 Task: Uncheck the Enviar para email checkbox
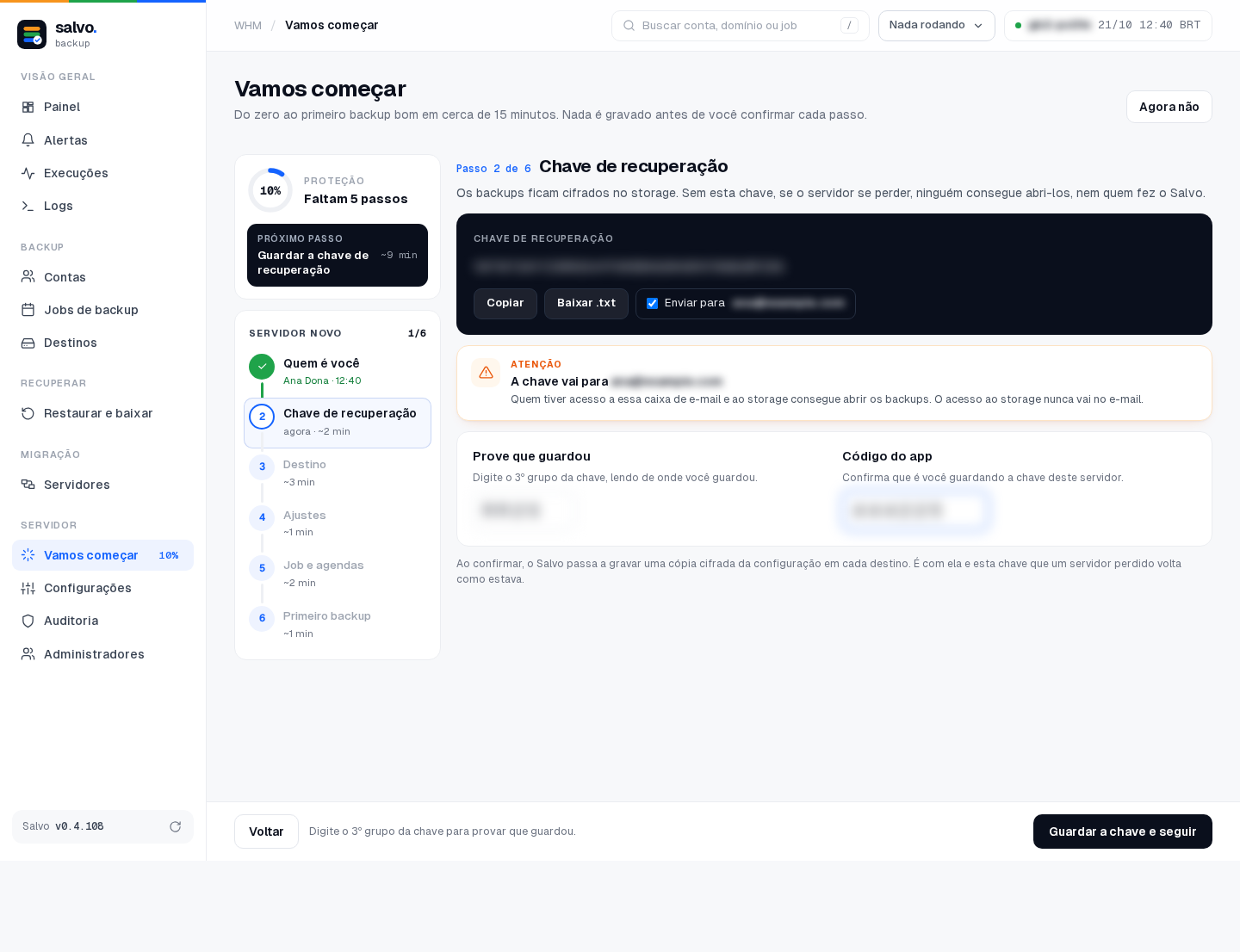[x=652, y=303]
